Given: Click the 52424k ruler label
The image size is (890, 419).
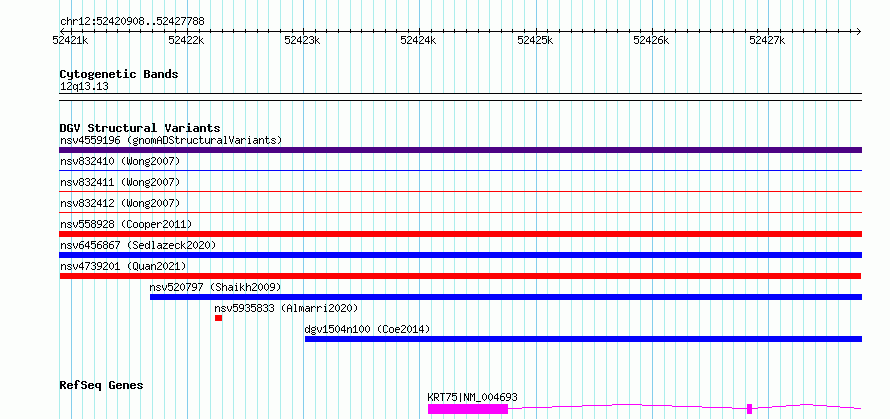Looking at the screenshot, I should click(418, 40).
